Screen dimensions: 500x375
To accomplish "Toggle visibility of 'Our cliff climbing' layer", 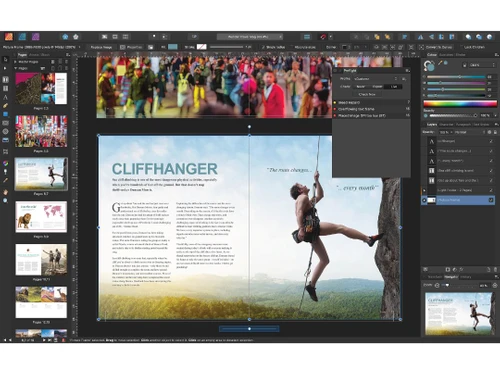I will tap(491, 171).
